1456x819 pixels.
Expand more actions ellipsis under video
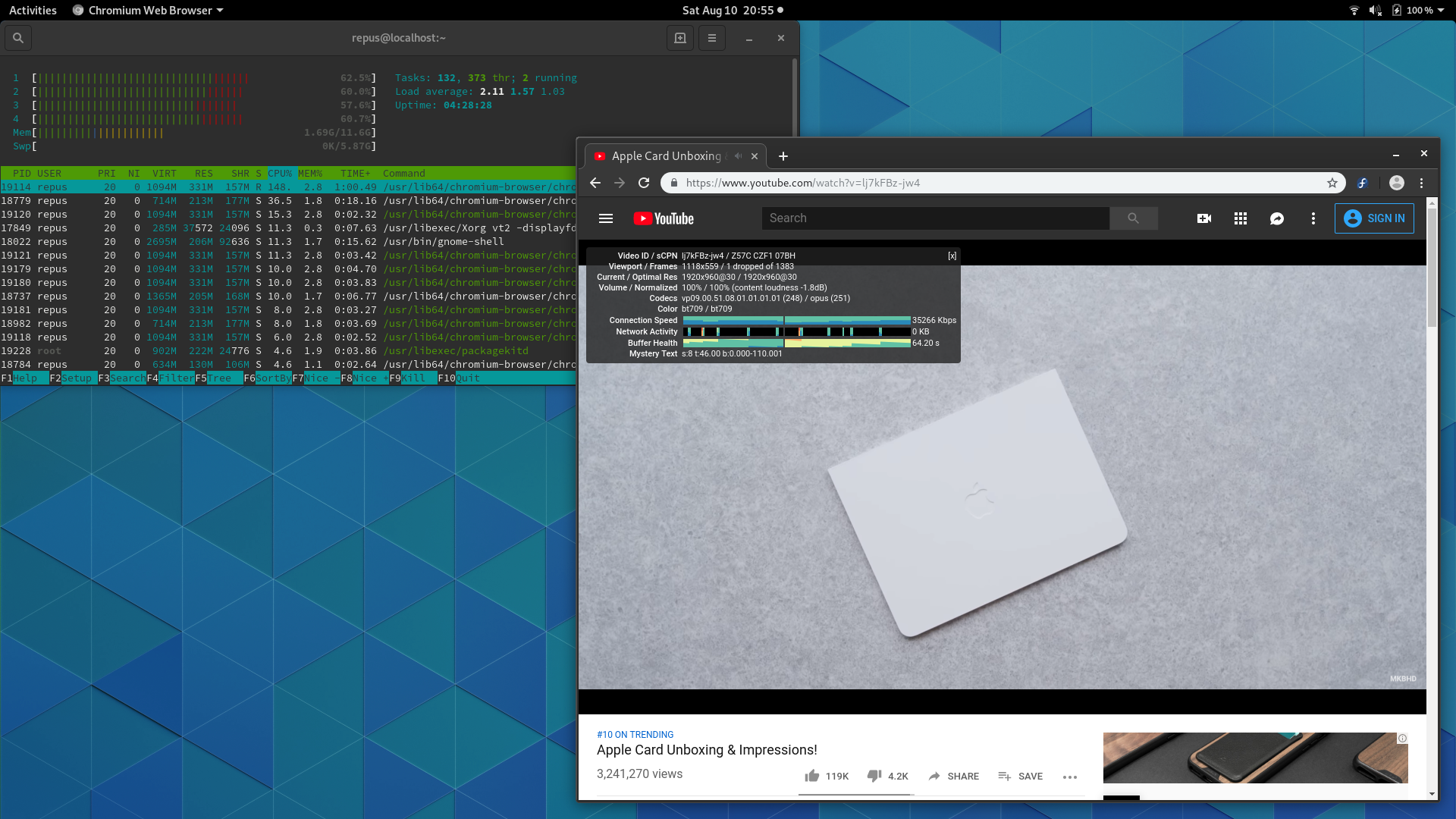(1070, 777)
